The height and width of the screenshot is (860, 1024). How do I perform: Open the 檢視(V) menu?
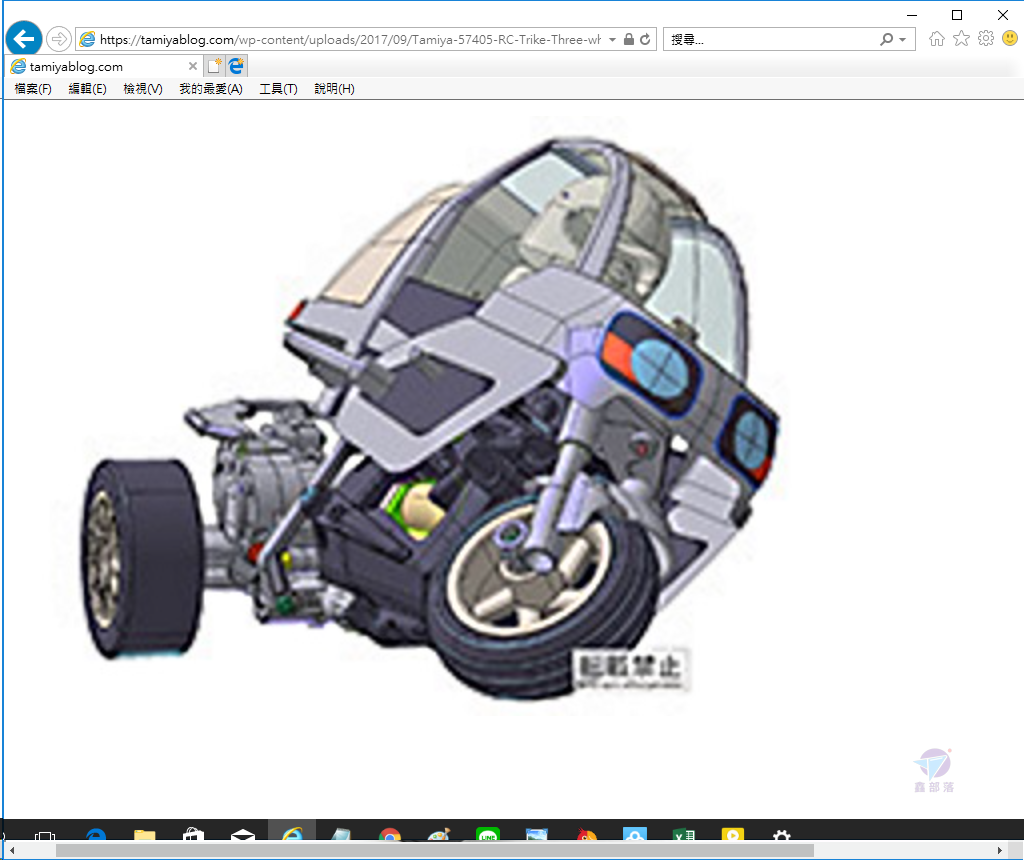[142, 89]
